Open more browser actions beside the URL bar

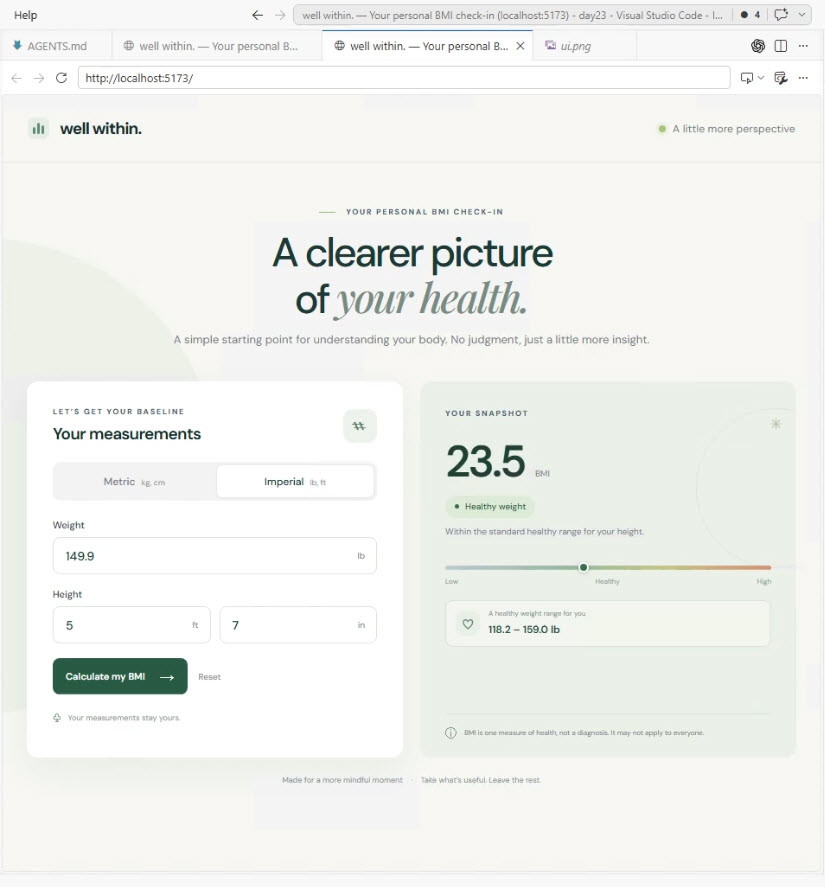(803, 78)
